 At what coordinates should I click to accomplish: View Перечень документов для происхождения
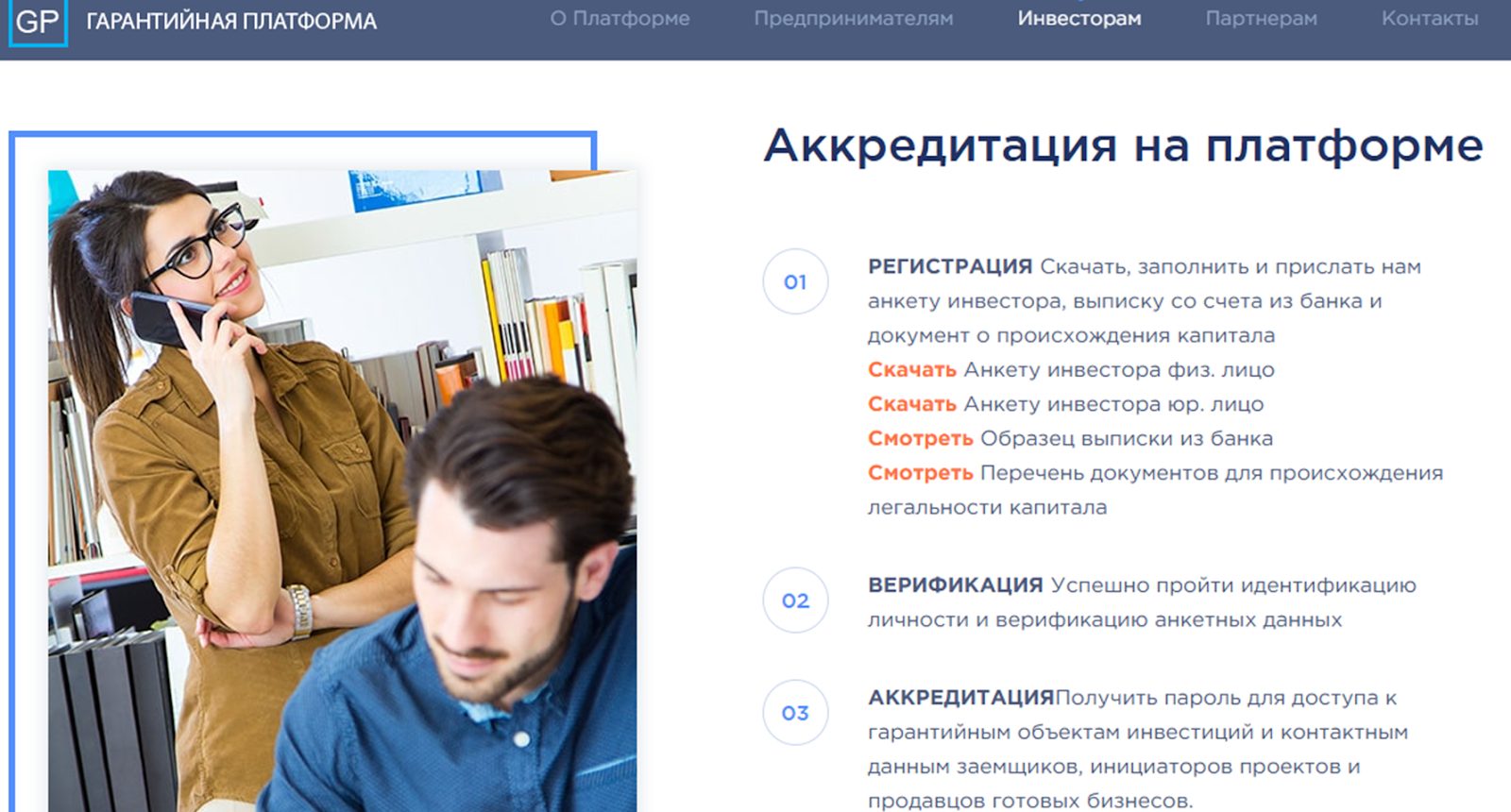click(921, 473)
